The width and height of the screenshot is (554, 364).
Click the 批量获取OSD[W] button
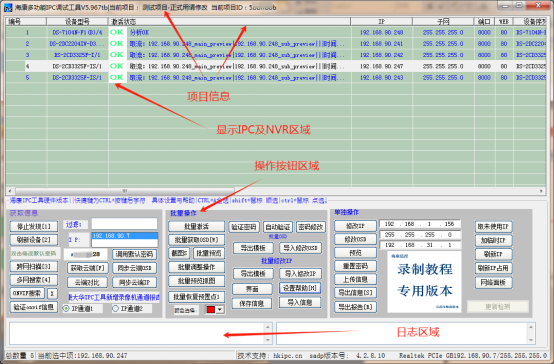pyautogui.click(x=196, y=240)
